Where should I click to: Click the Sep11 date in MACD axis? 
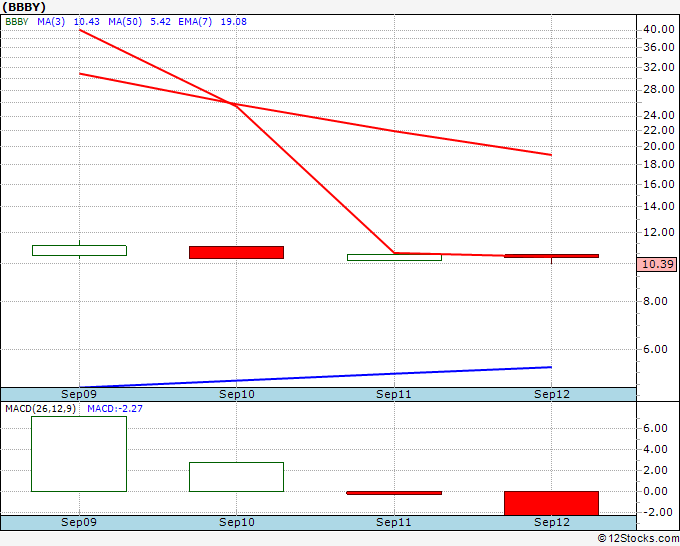tap(394, 522)
